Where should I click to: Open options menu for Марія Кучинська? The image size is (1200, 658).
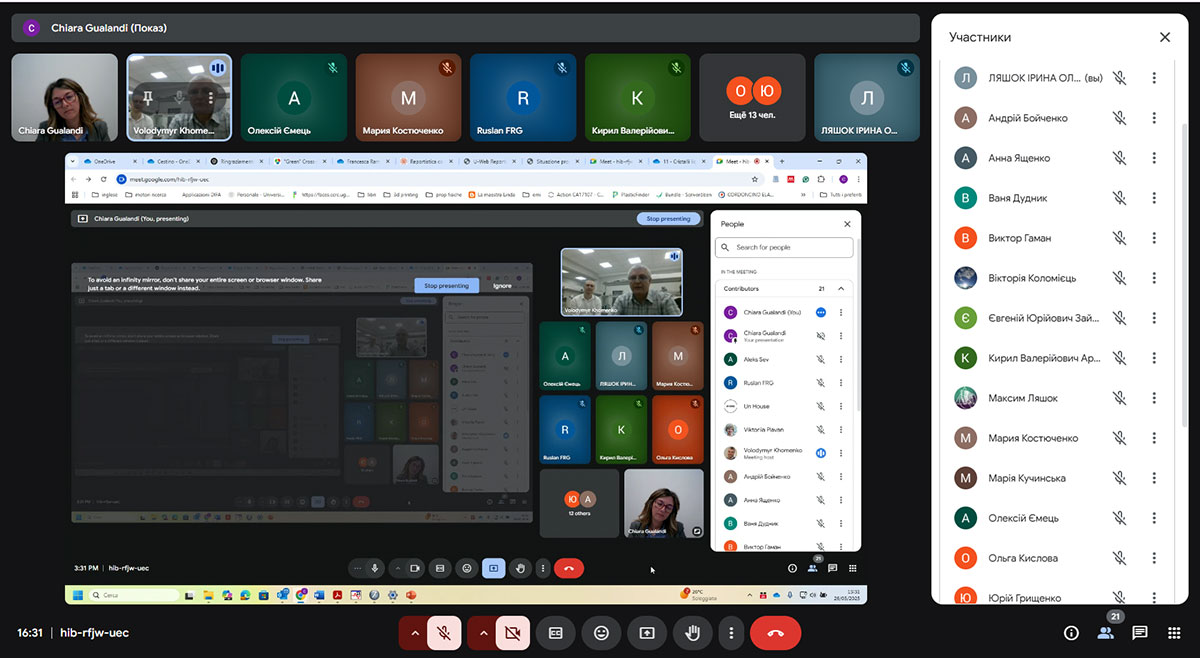(1154, 478)
